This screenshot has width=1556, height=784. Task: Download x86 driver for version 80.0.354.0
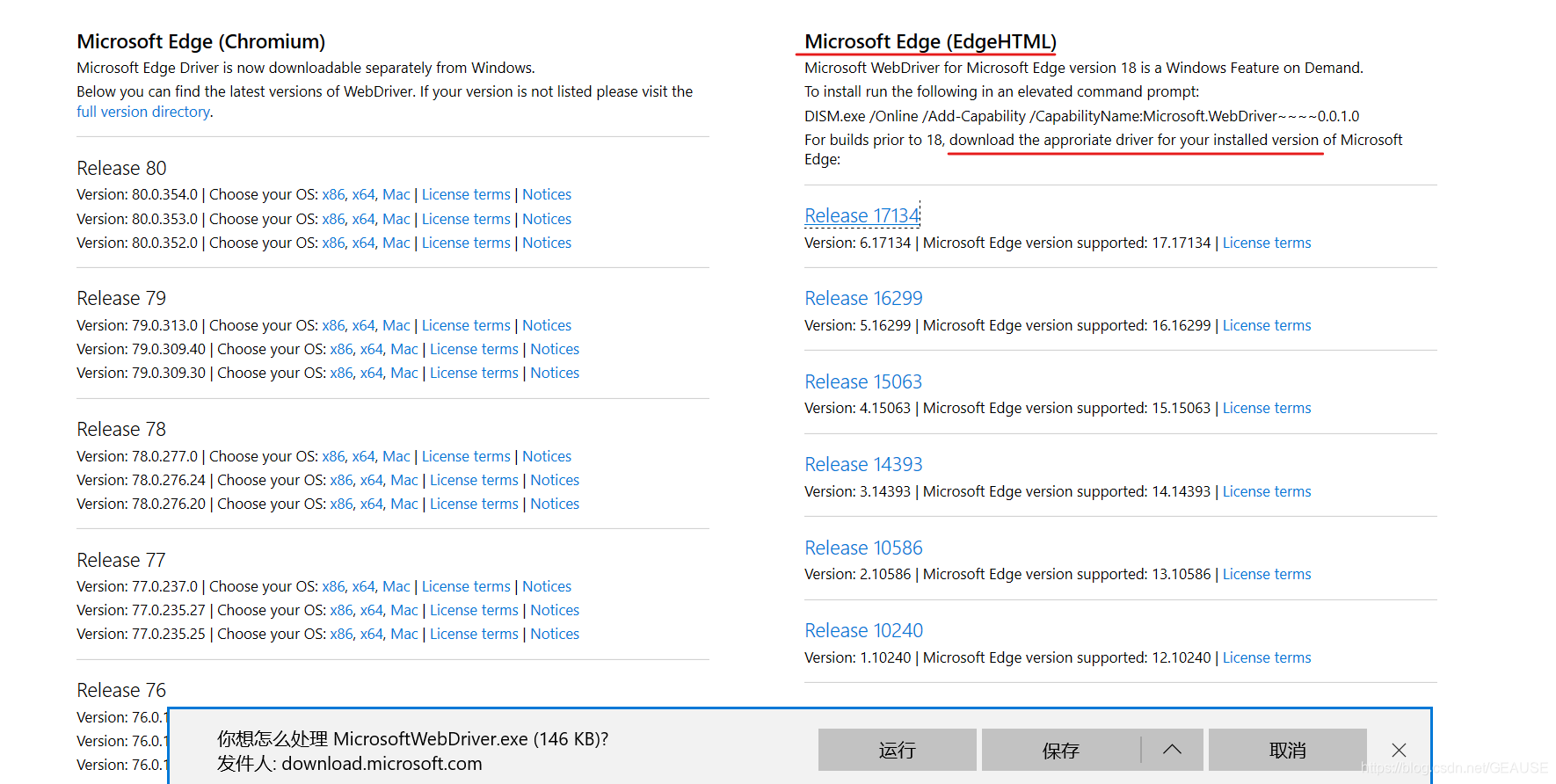(x=333, y=194)
